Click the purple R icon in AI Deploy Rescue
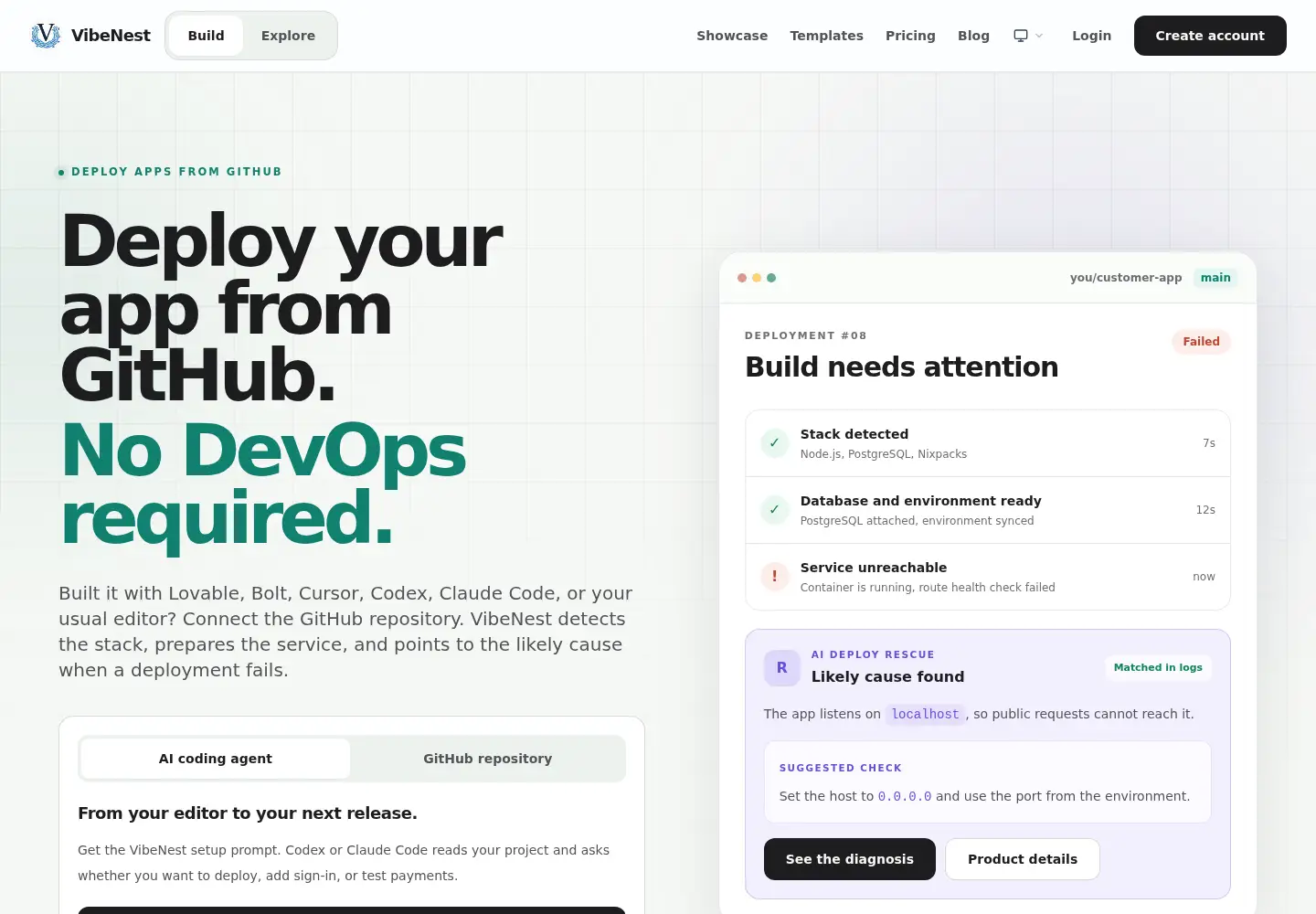 pyautogui.click(x=781, y=668)
